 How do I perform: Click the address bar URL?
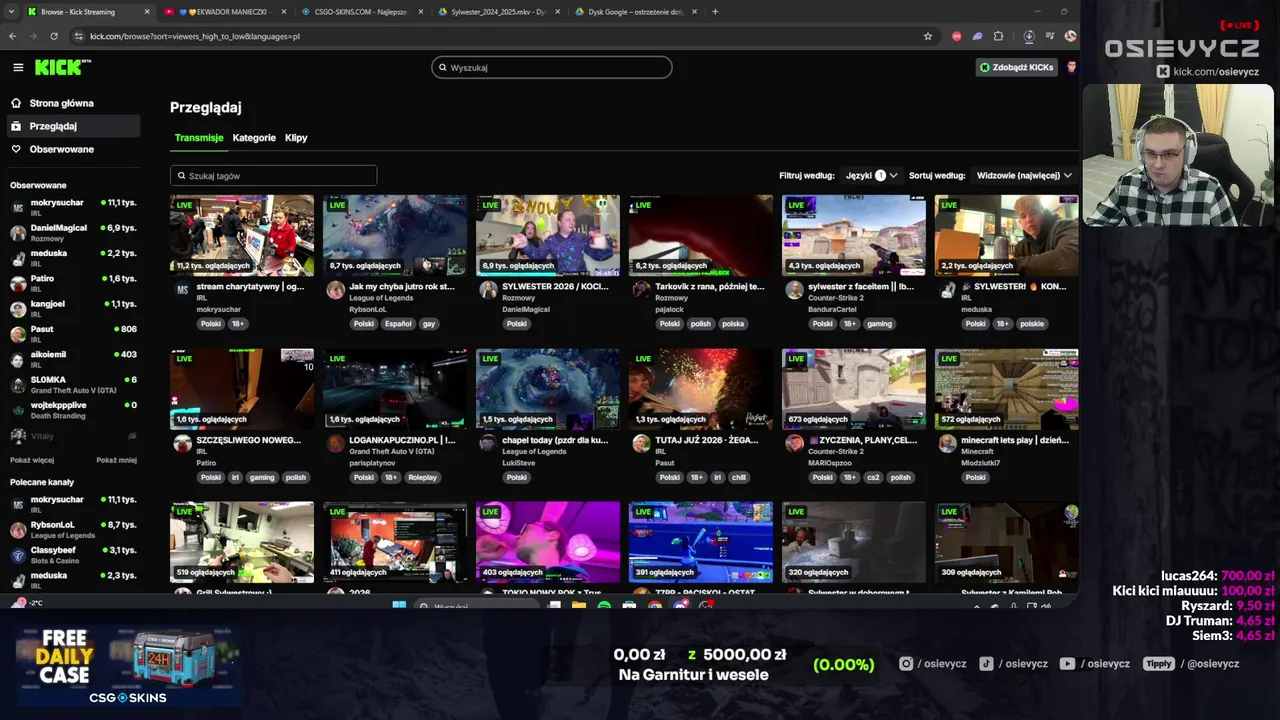pyautogui.click(x=194, y=36)
